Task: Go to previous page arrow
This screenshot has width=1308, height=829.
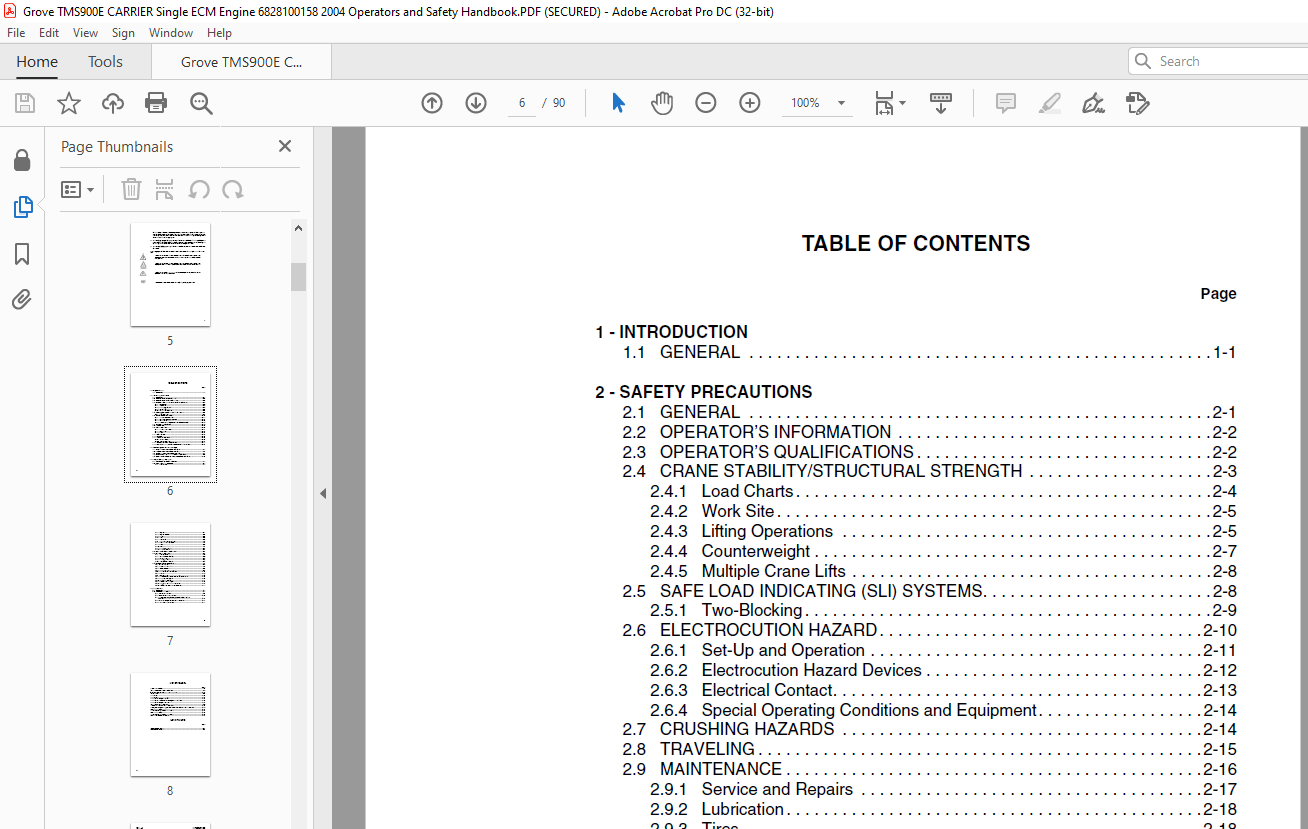Action: click(432, 103)
